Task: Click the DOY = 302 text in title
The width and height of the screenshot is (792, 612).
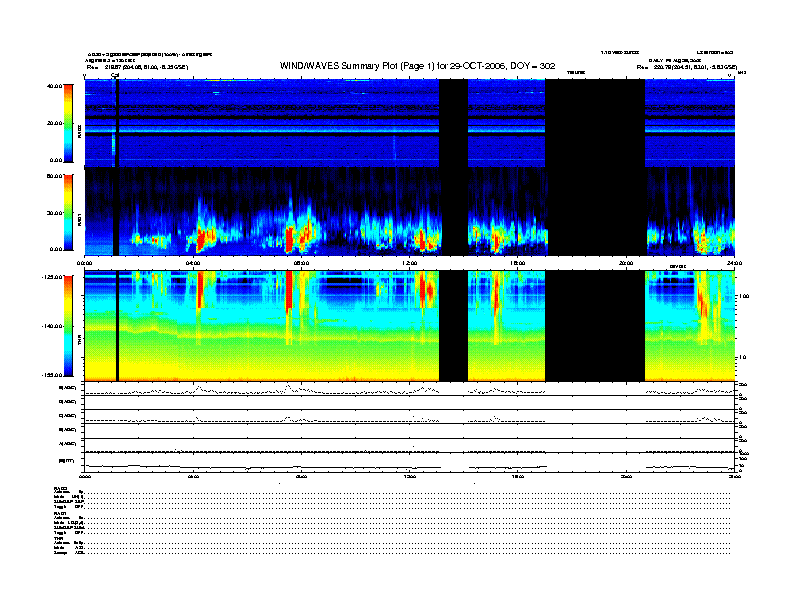Action: point(533,66)
